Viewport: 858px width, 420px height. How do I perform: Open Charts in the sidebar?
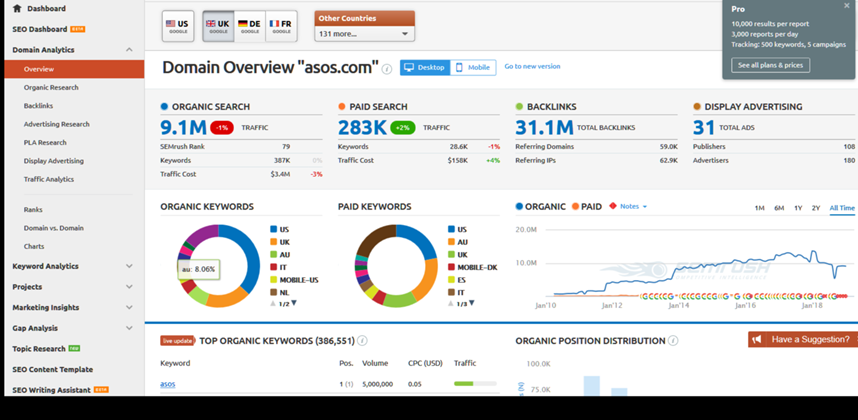34,247
